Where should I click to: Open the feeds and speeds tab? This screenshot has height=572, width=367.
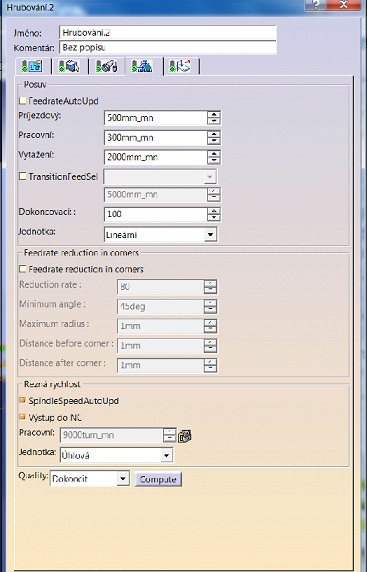point(143,66)
